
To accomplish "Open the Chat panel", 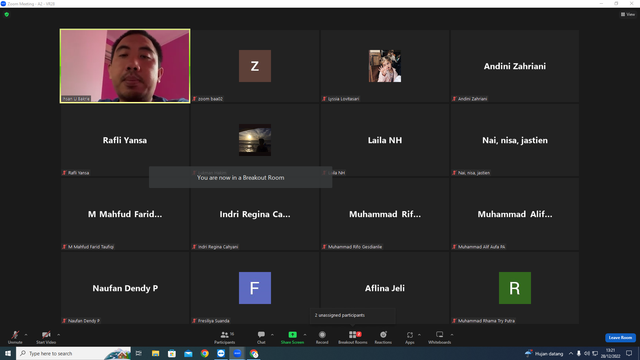I will click(261, 337).
